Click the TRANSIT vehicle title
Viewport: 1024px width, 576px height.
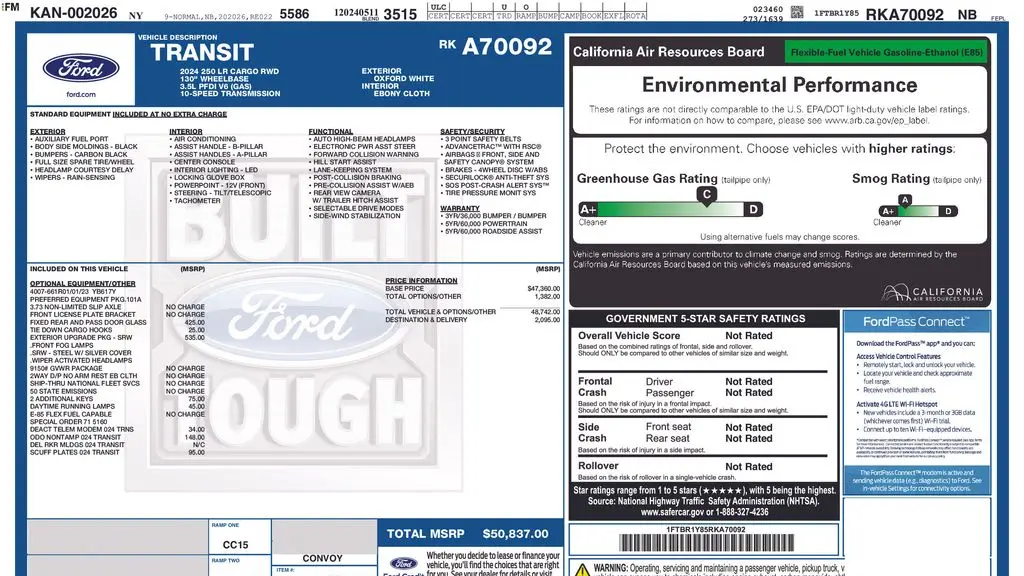pyautogui.click(x=202, y=53)
